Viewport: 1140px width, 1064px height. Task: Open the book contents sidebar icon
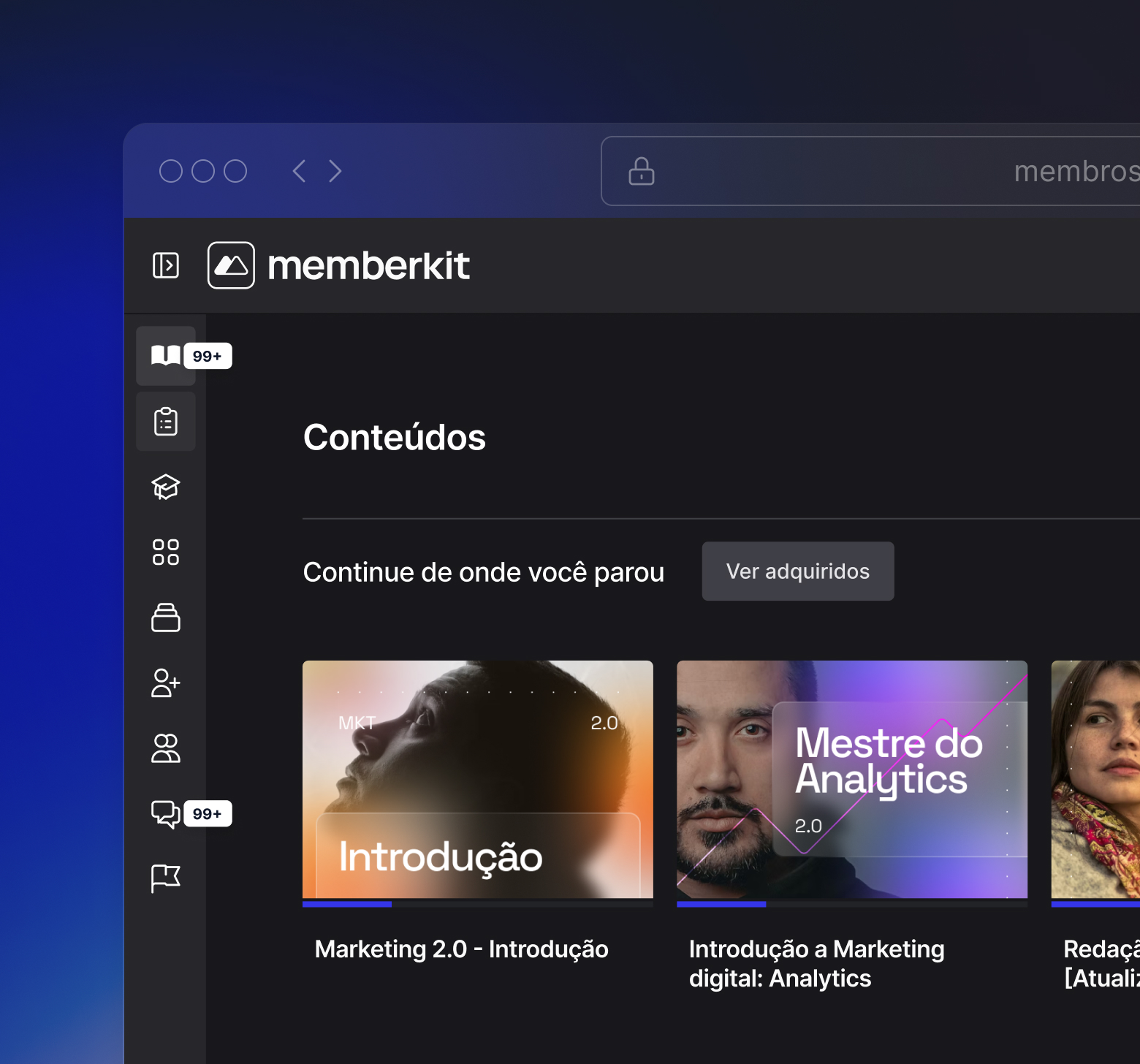166,356
